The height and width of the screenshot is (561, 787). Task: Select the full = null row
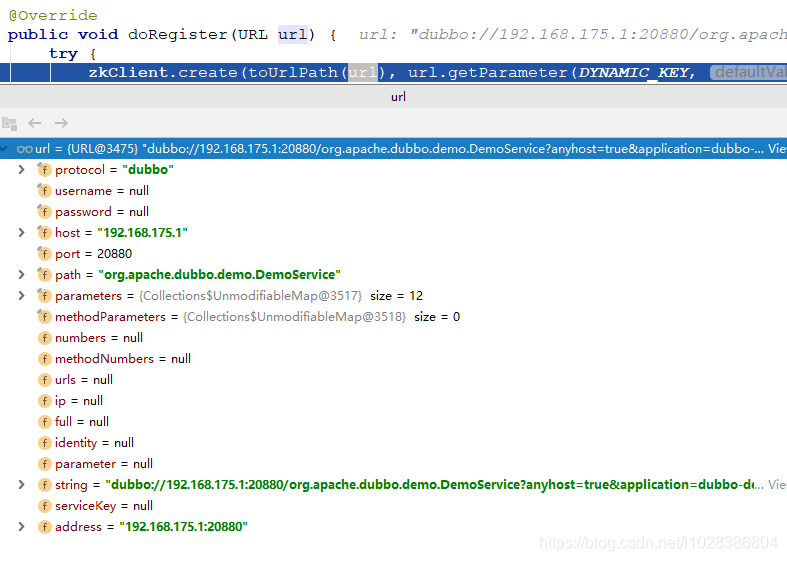coord(394,422)
